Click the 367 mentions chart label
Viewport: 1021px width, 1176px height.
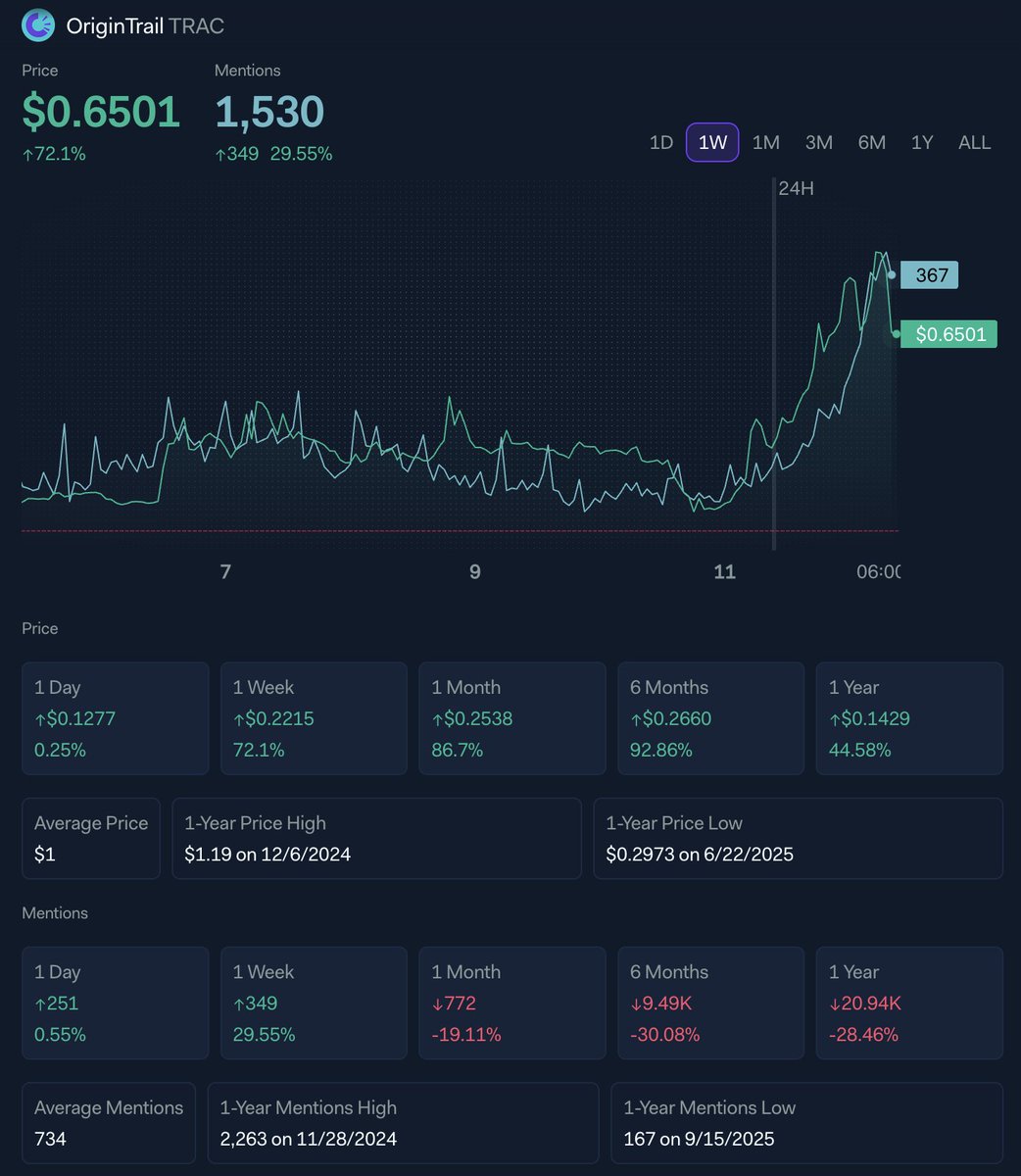pyautogui.click(x=930, y=275)
